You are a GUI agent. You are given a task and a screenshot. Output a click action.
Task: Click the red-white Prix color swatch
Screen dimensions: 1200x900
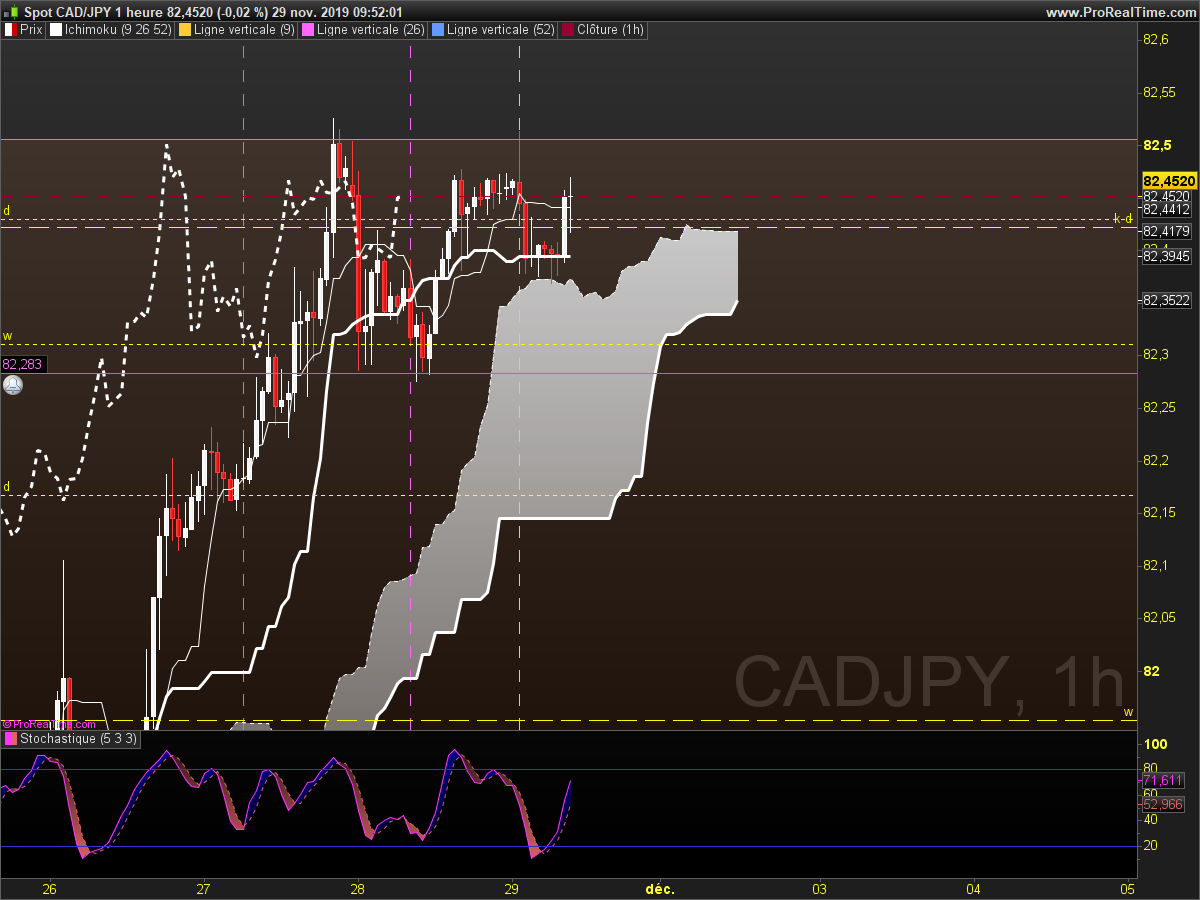(10, 30)
